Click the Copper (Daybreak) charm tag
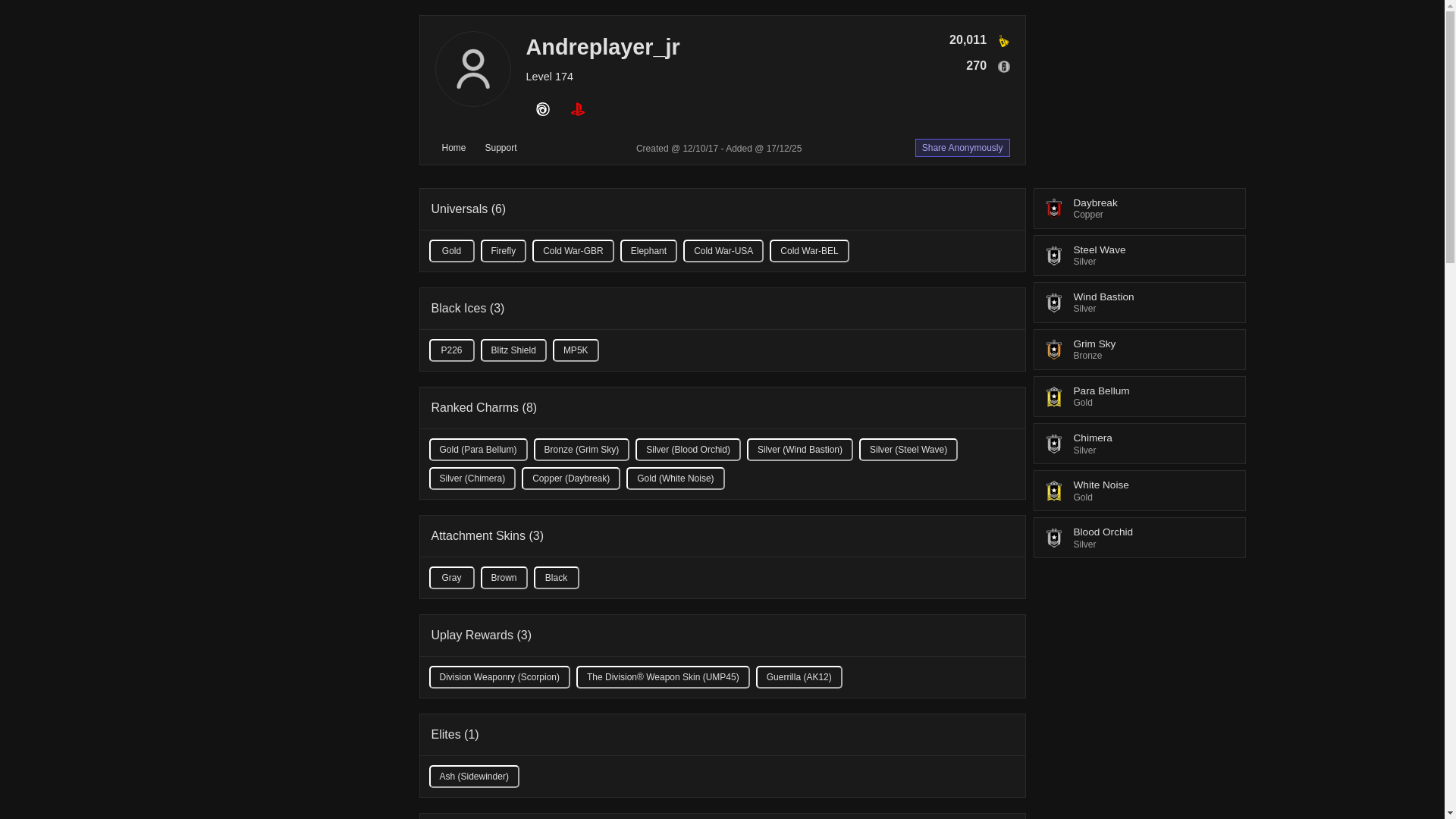Viewport: 1456px width, 819px height. (x=571, y=479)
